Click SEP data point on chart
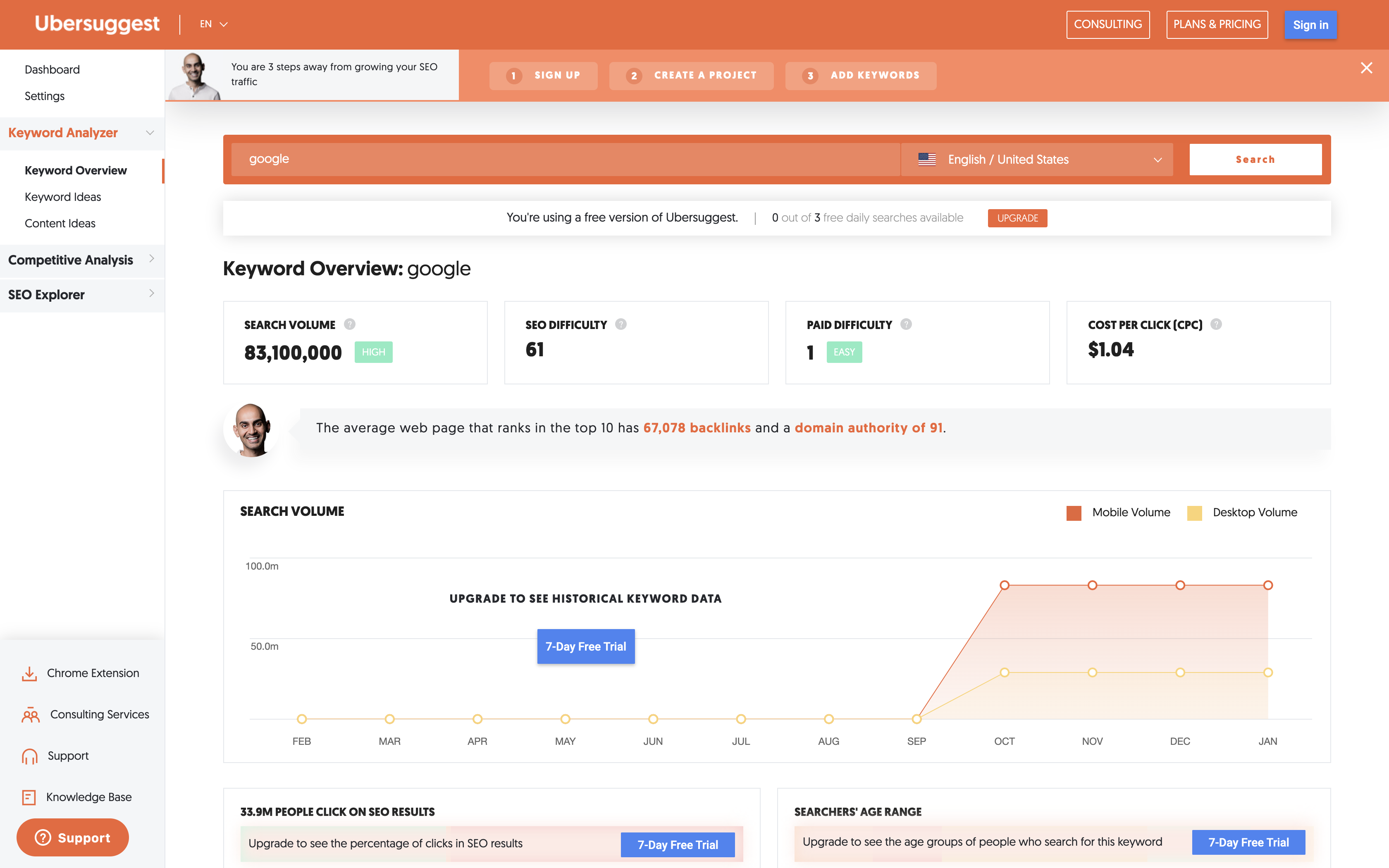The height and width of the screenshot is (868, 1389). (916, 719)
